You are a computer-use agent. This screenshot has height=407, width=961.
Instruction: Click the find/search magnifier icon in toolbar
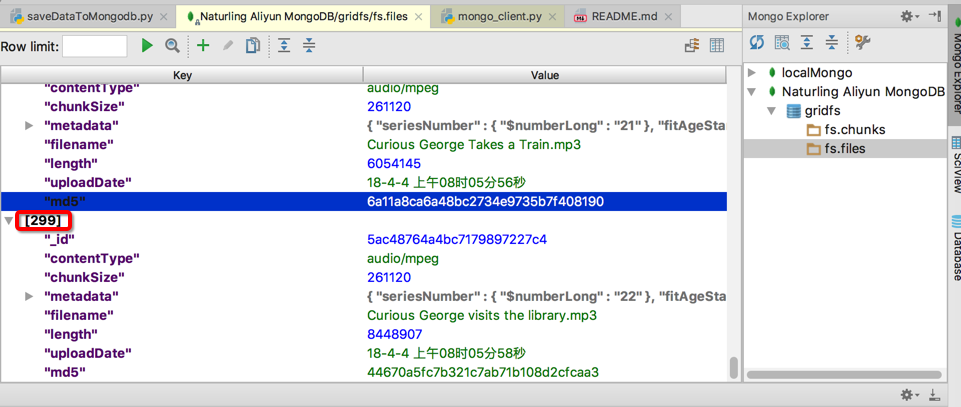coord(172,46)
